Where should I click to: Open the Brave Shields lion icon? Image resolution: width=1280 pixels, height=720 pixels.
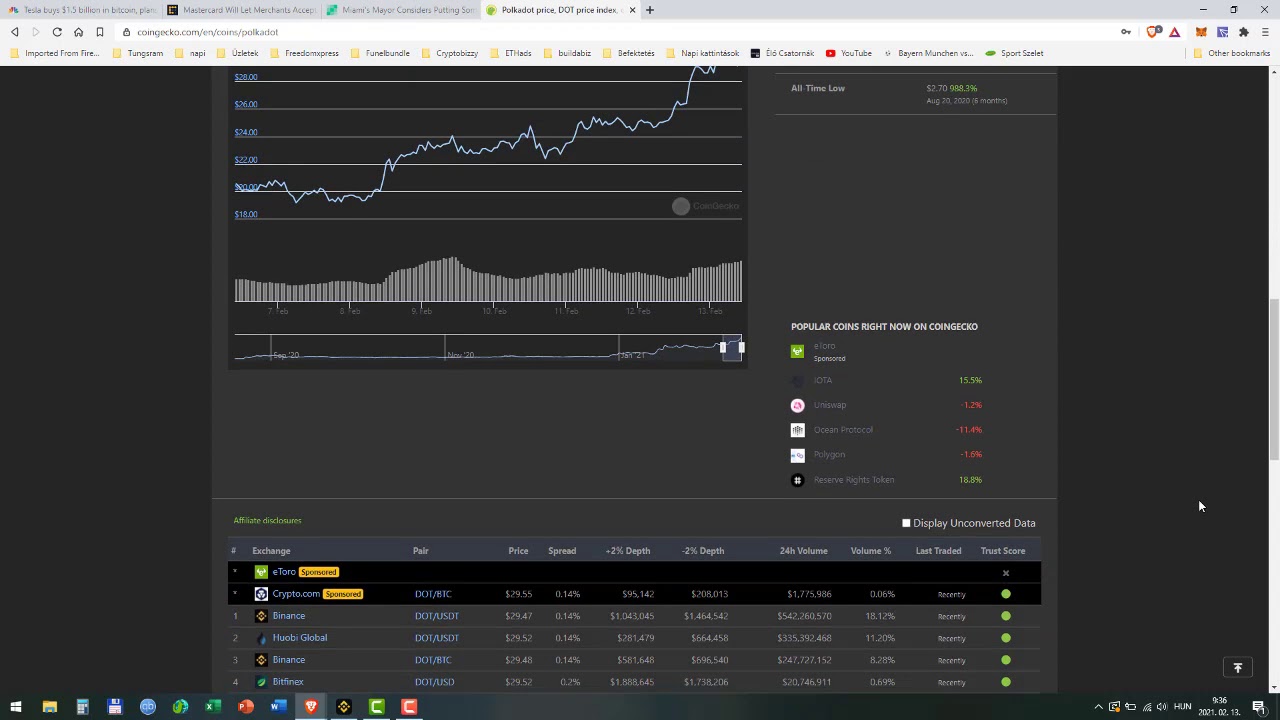coord(1154,32)
